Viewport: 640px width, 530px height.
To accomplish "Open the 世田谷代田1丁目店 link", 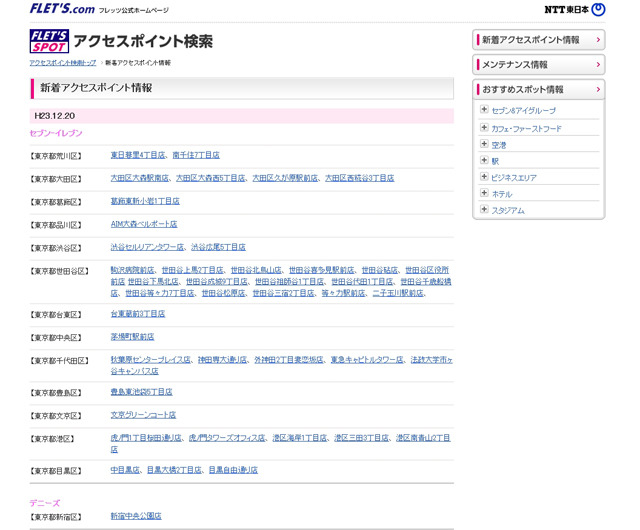I will [x=362, y=281].
